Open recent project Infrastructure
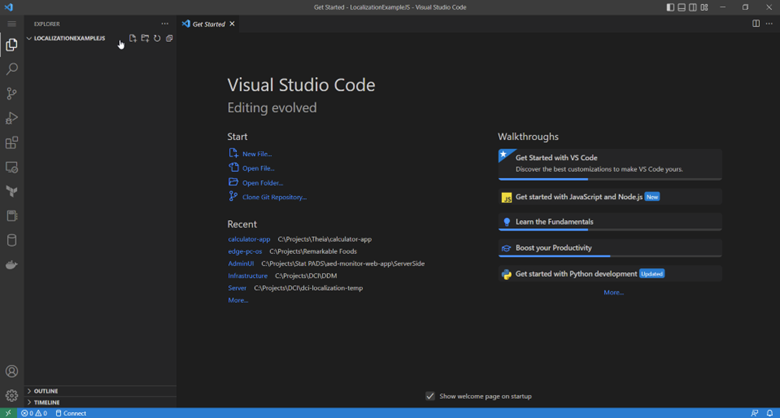780x418 pixels. click(x=248, y=276)
